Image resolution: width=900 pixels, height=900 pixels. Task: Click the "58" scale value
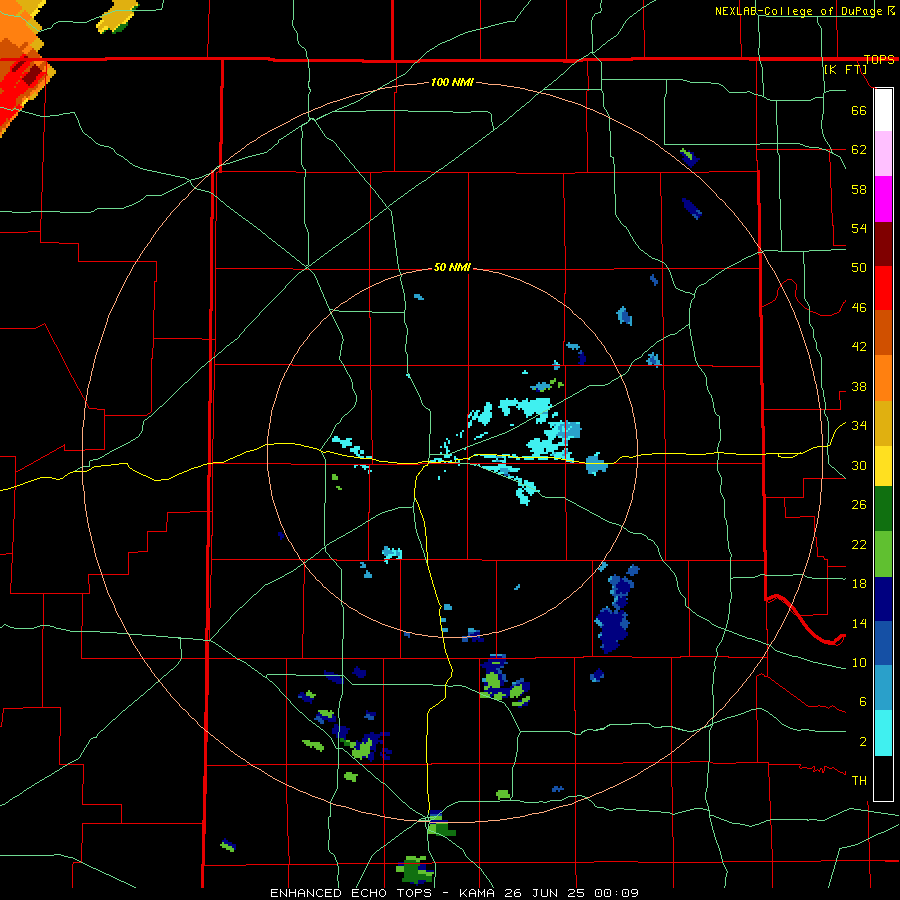point(859,189)
